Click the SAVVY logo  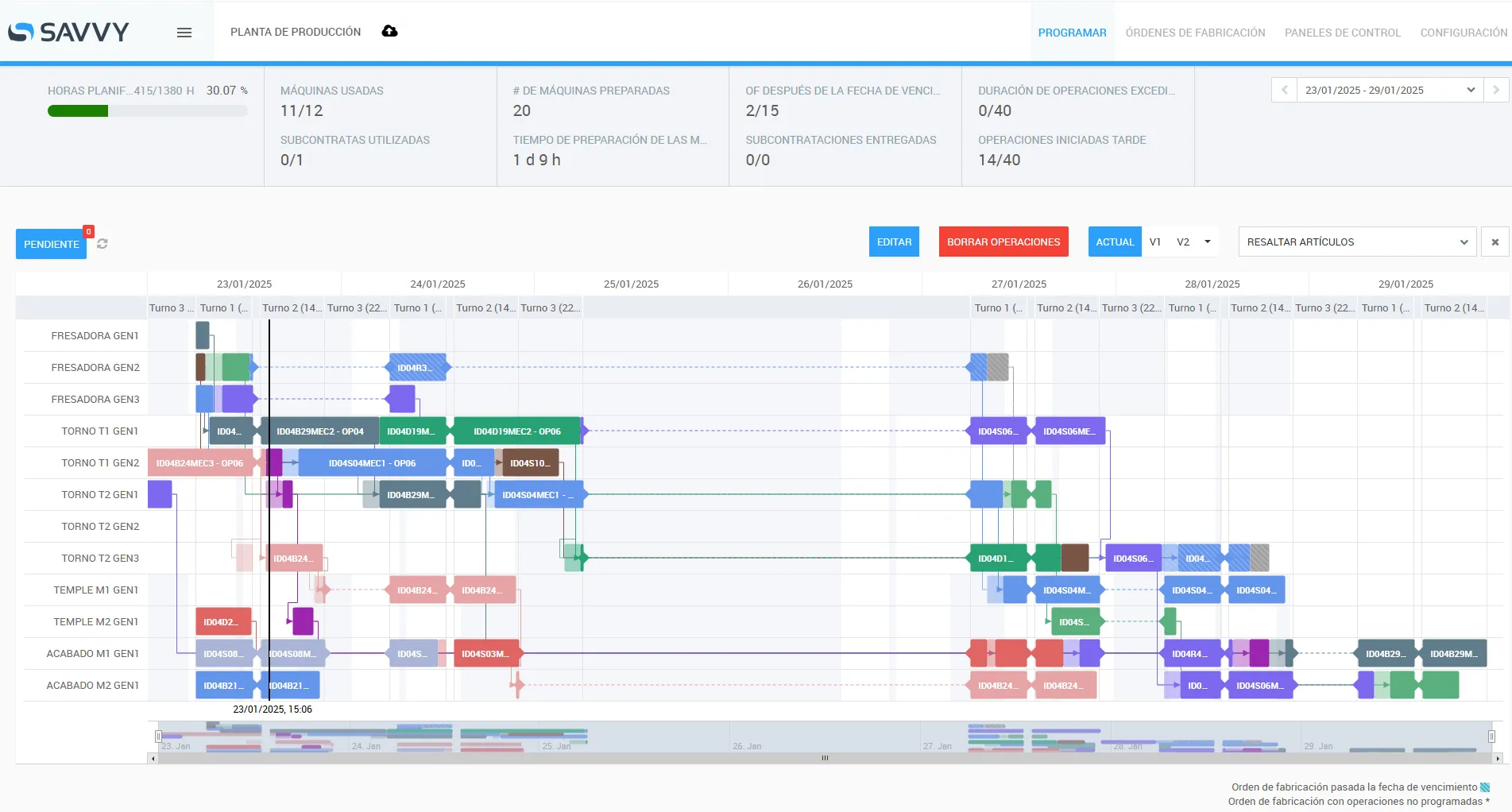click(68, 32)
